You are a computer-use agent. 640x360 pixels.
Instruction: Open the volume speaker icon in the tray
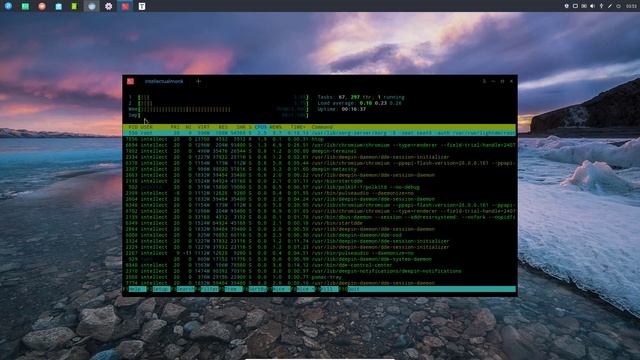pos(592,6)
